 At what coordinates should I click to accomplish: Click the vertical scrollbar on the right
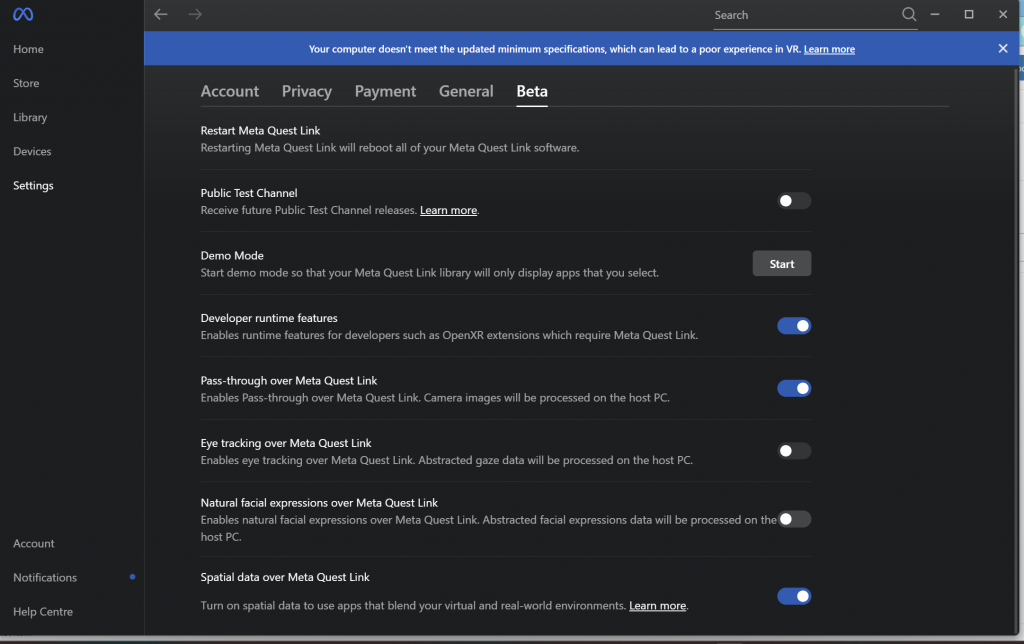pyautogui.click(x=1016, y=349)
